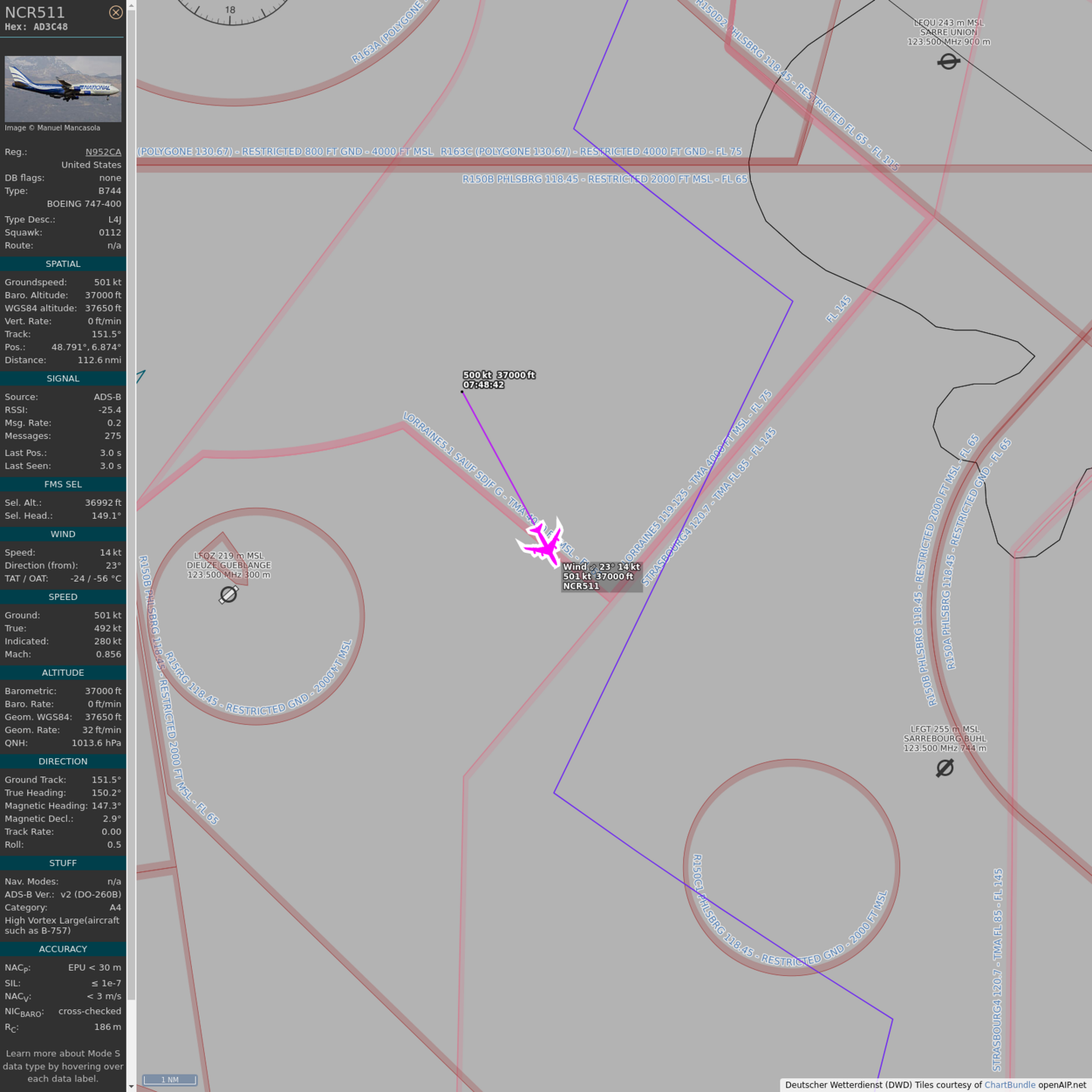Click the SIGNAL section header
Viewport: 1092px width, 1092px height.
[x=63, y=378]
